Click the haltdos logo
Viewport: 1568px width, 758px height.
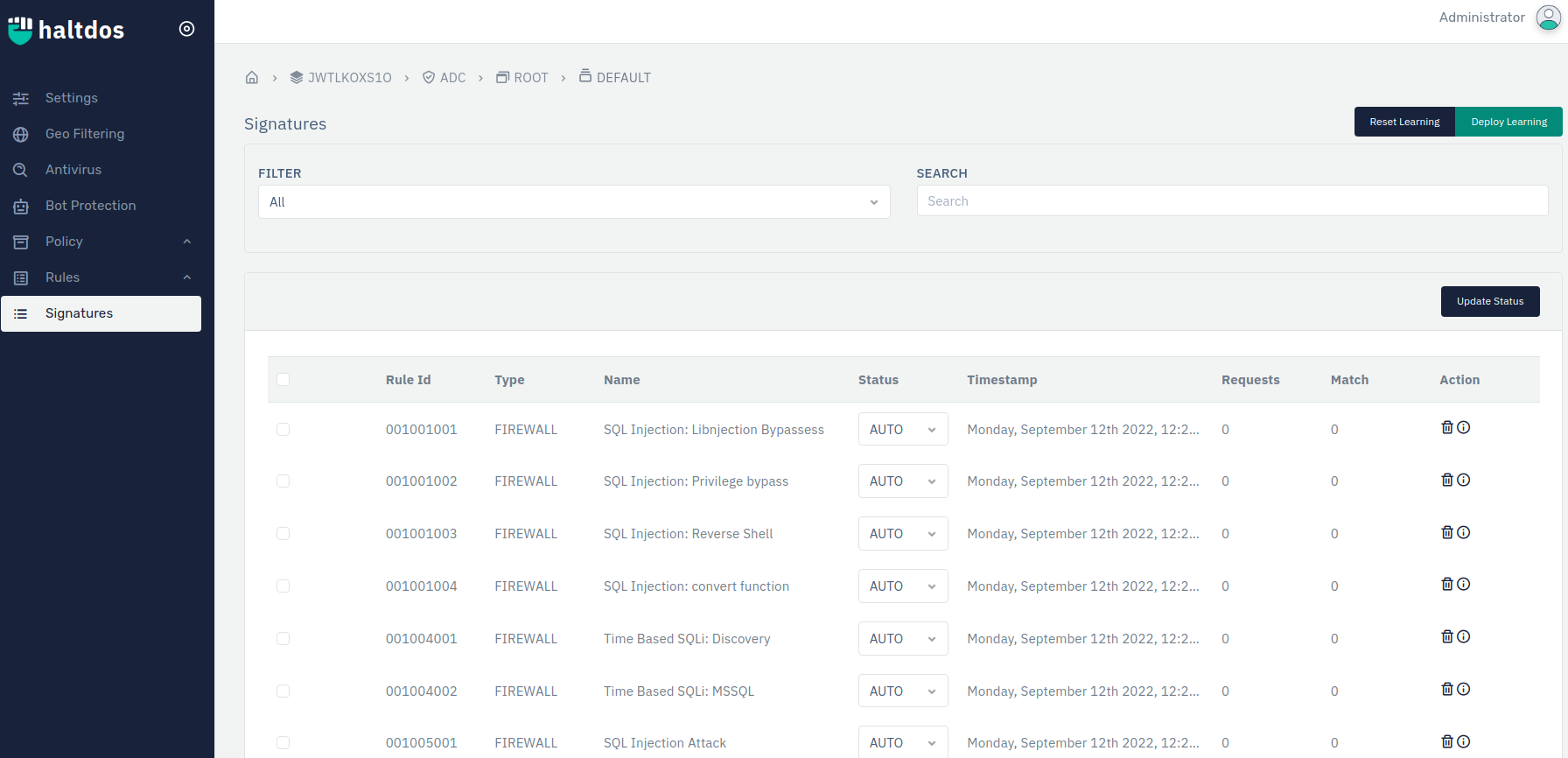click(66, 30)
